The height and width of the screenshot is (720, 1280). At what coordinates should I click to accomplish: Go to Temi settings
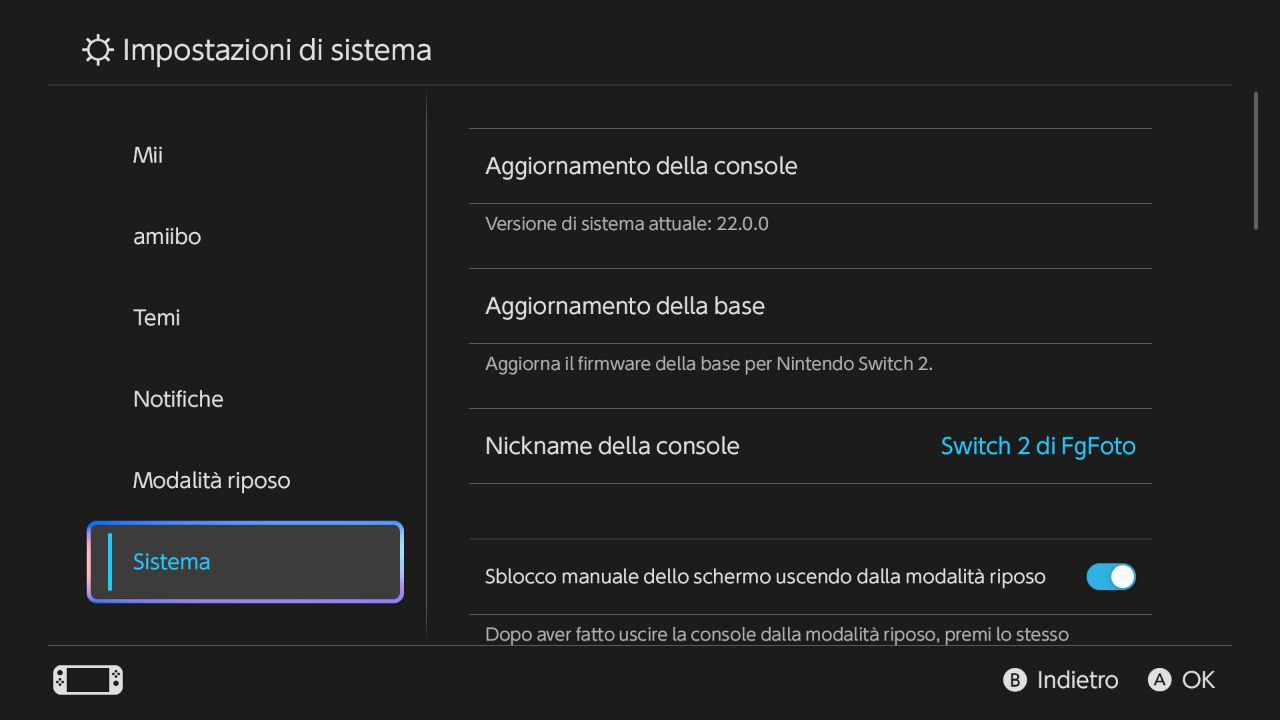tap(157, 318)
